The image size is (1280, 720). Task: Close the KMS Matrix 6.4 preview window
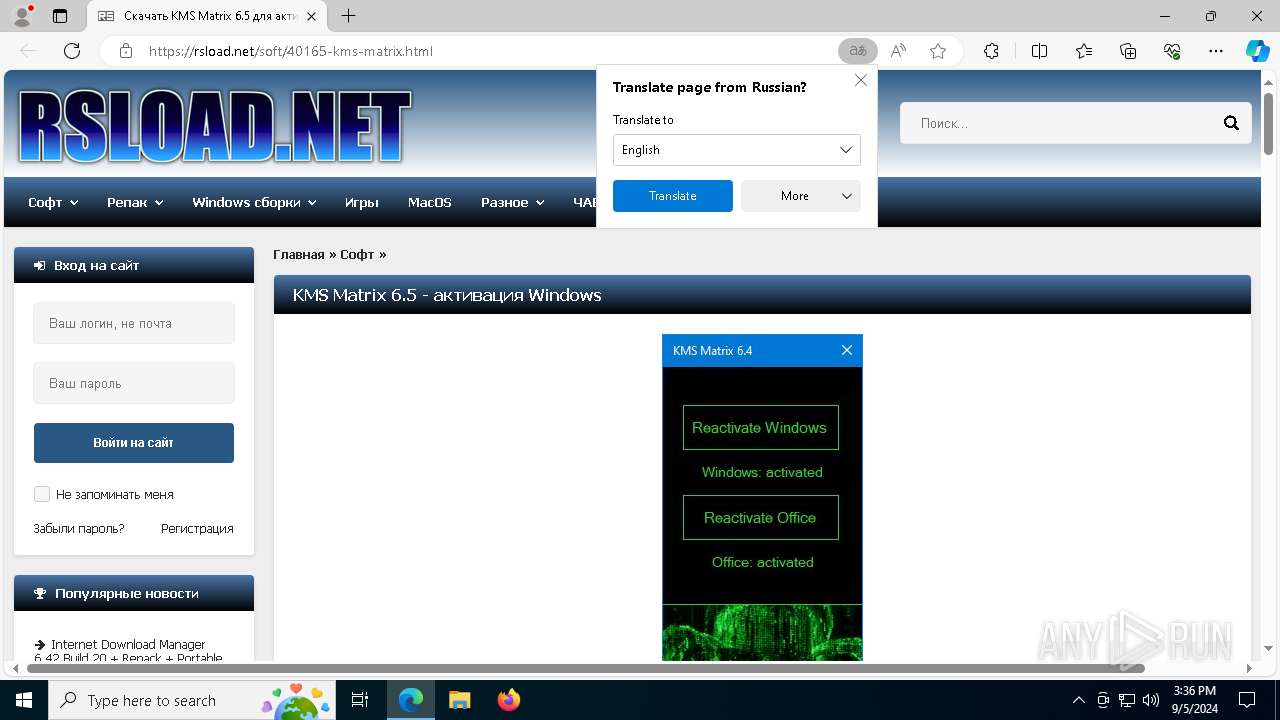coord(847,350)
